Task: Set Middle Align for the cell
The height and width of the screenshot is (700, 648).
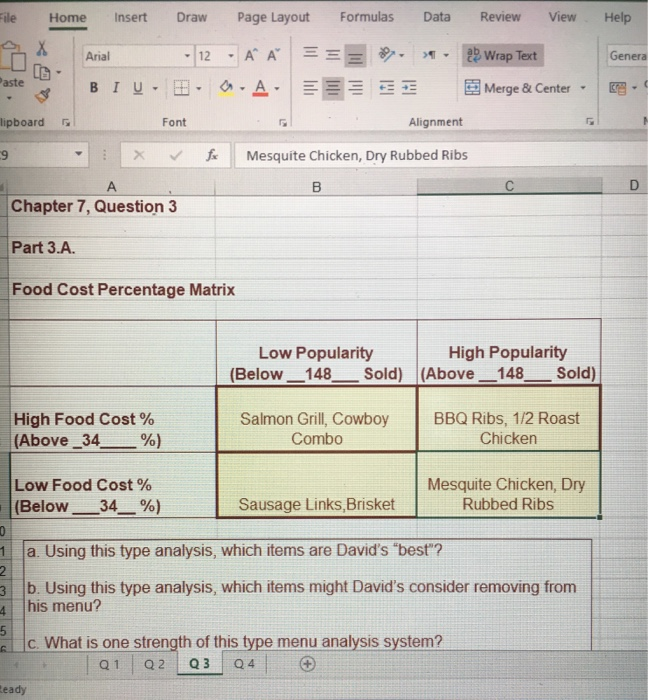Action: [332, 55]
